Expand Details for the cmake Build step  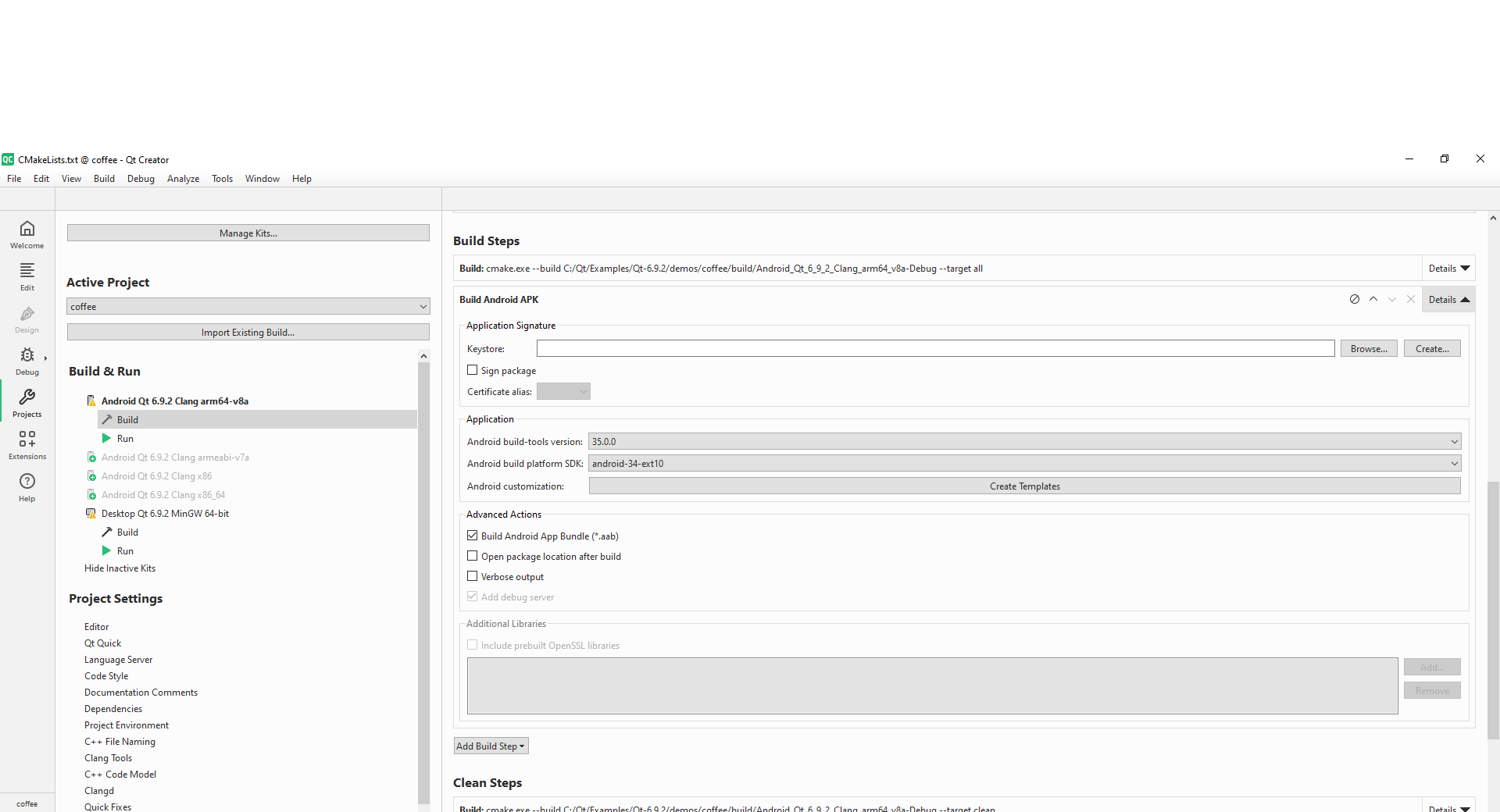coord(1449,268)
